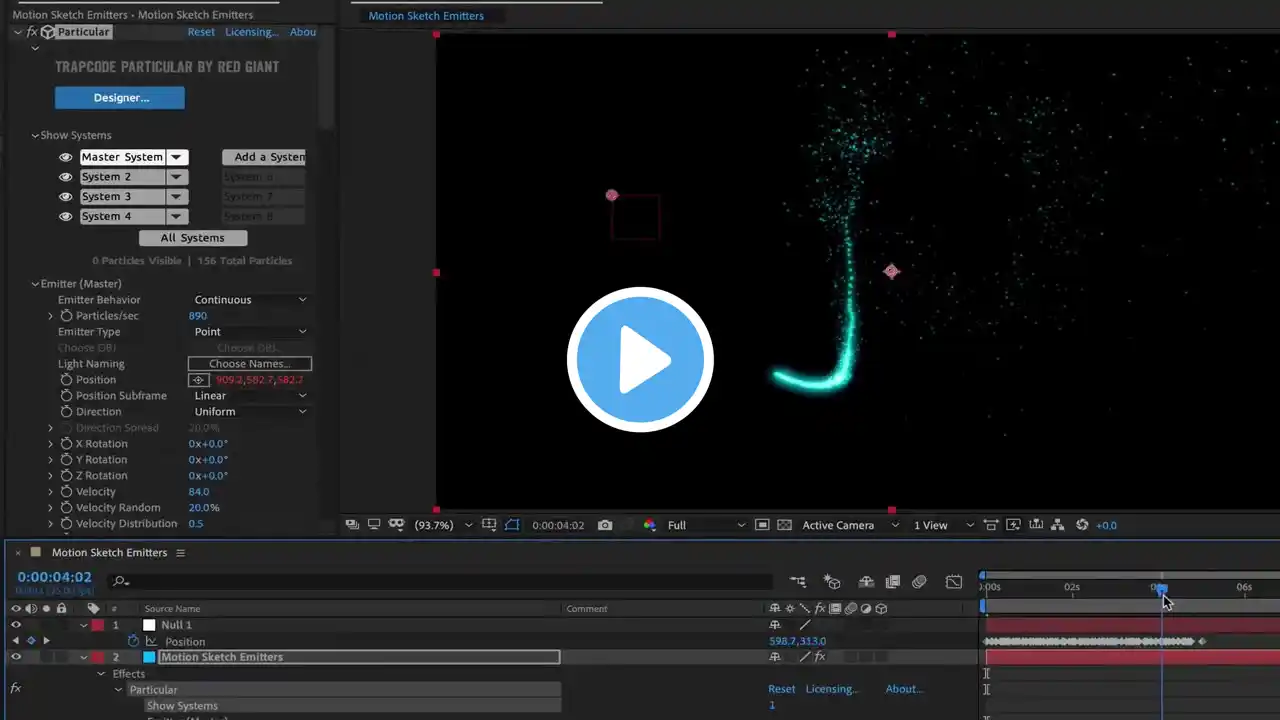Hide the Motion Sketch Emitters layer in timeline

16,657
